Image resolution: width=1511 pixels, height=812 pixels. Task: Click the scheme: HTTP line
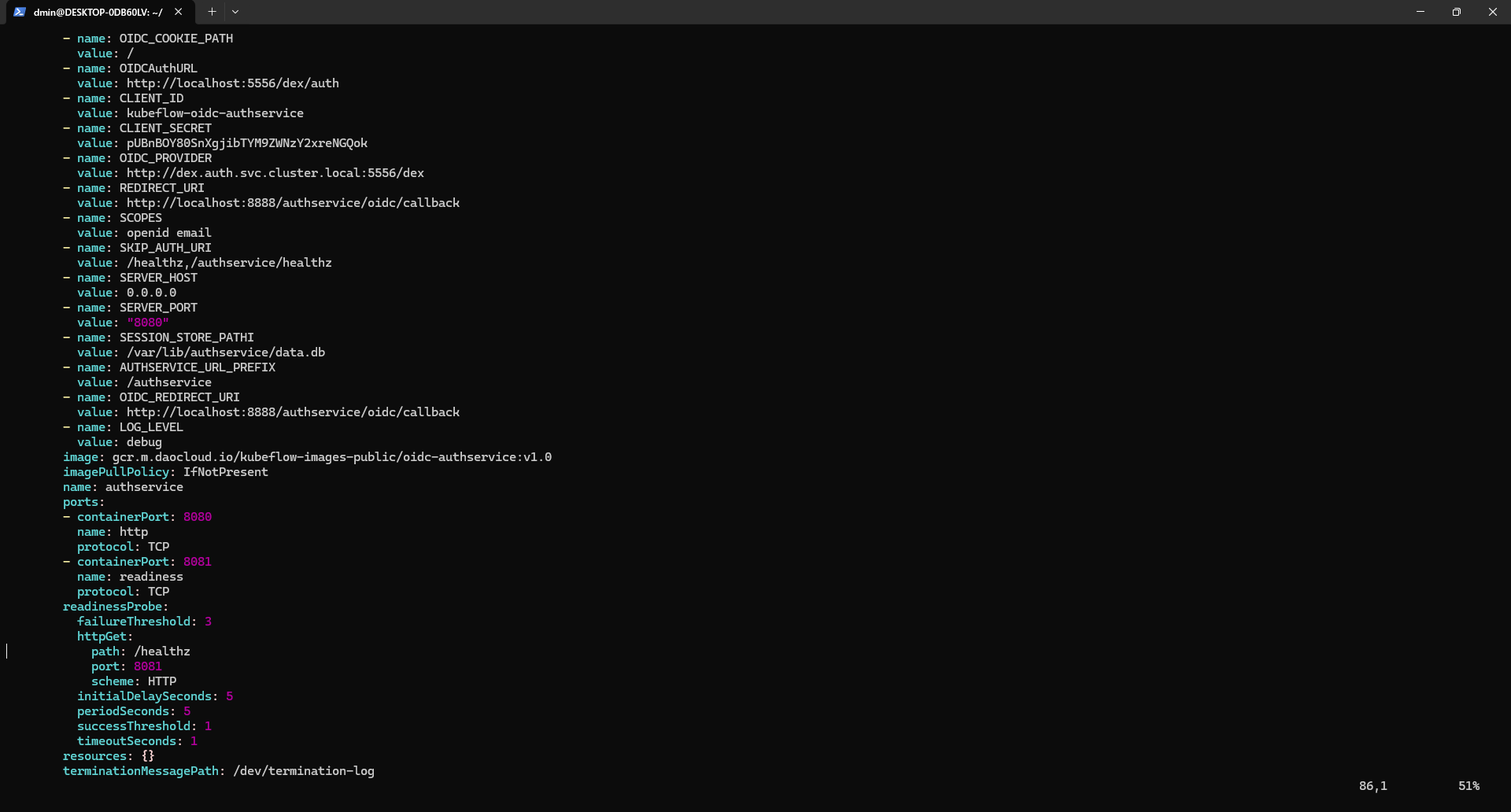click(134, 681)
